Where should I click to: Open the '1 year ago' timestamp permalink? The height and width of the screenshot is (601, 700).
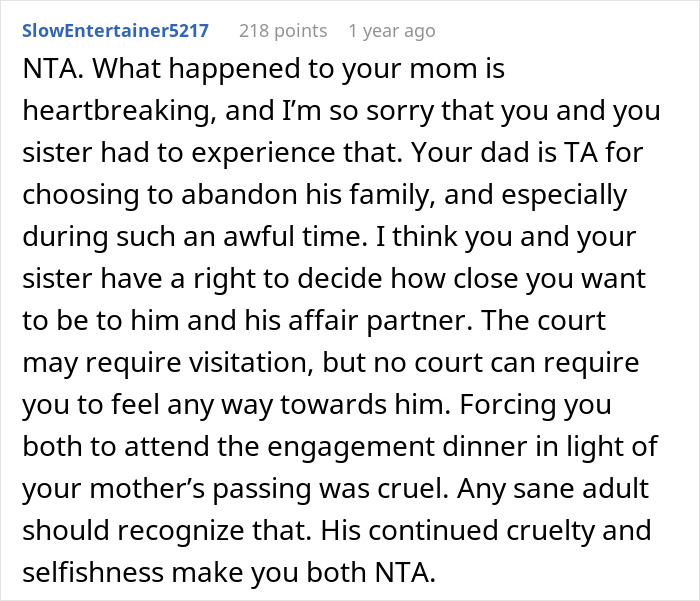point(392,31)
